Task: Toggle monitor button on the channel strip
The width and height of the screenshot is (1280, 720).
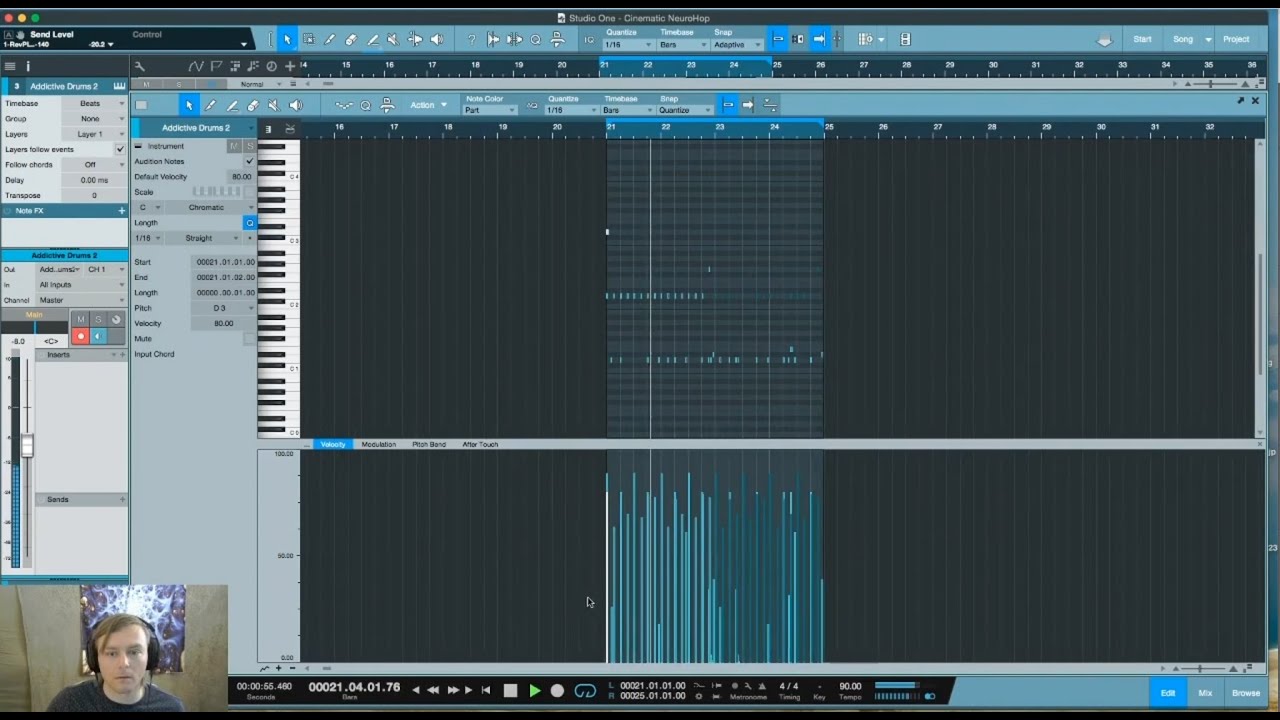Action: point(98,336)
